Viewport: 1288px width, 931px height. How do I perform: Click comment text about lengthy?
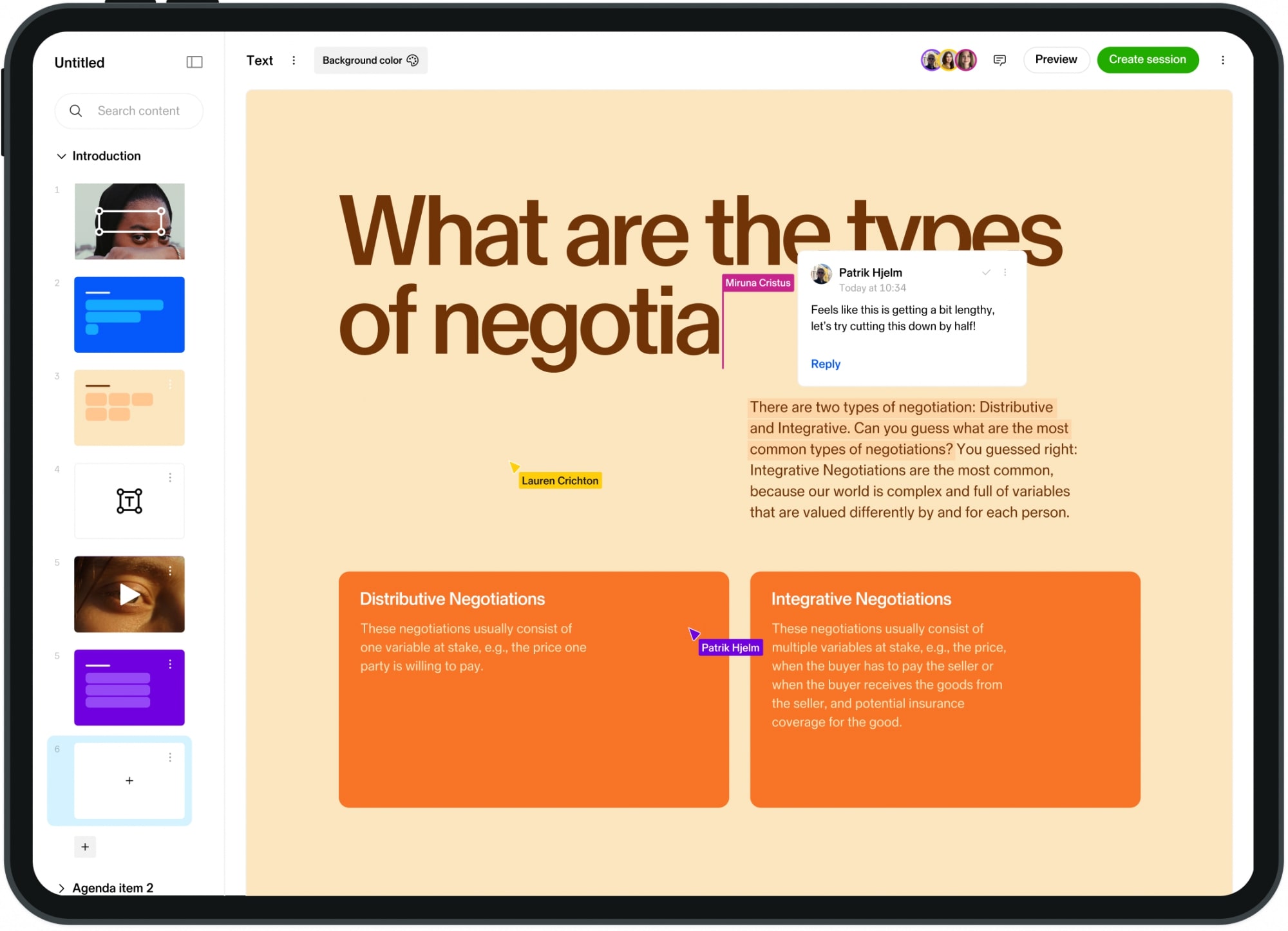point(903,318)
